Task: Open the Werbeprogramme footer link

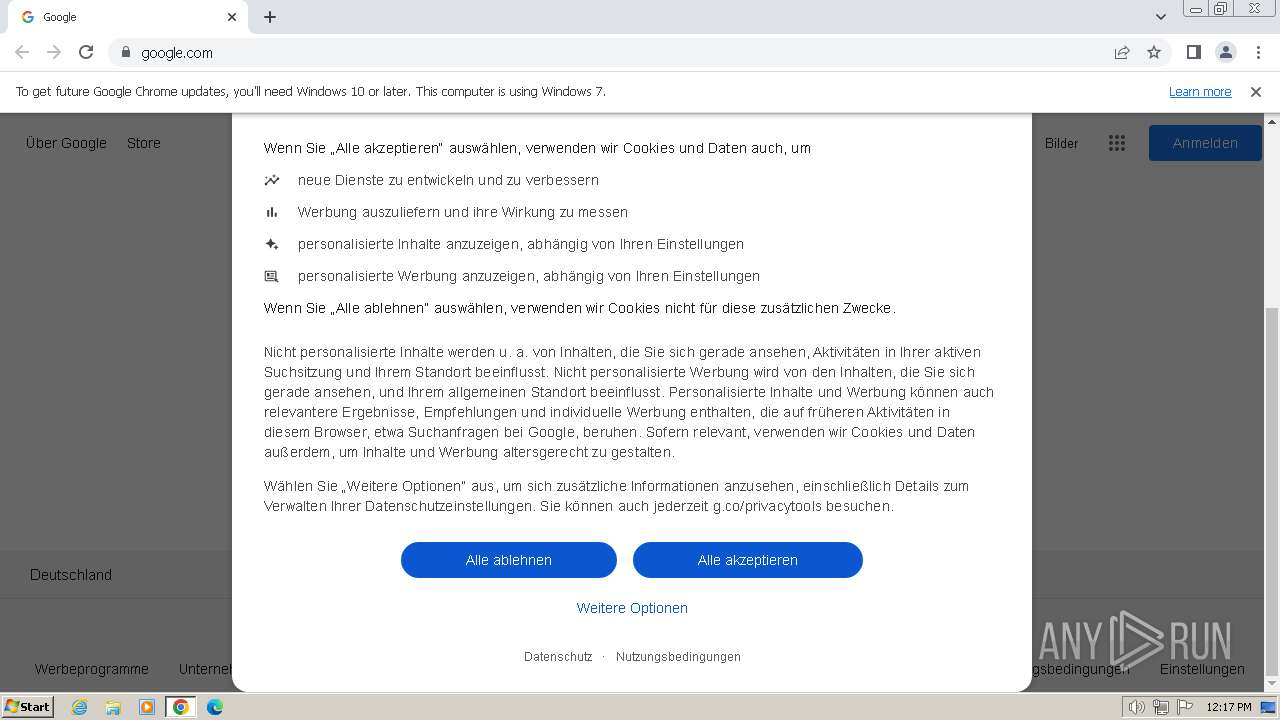Action: (x=92, y=669)
